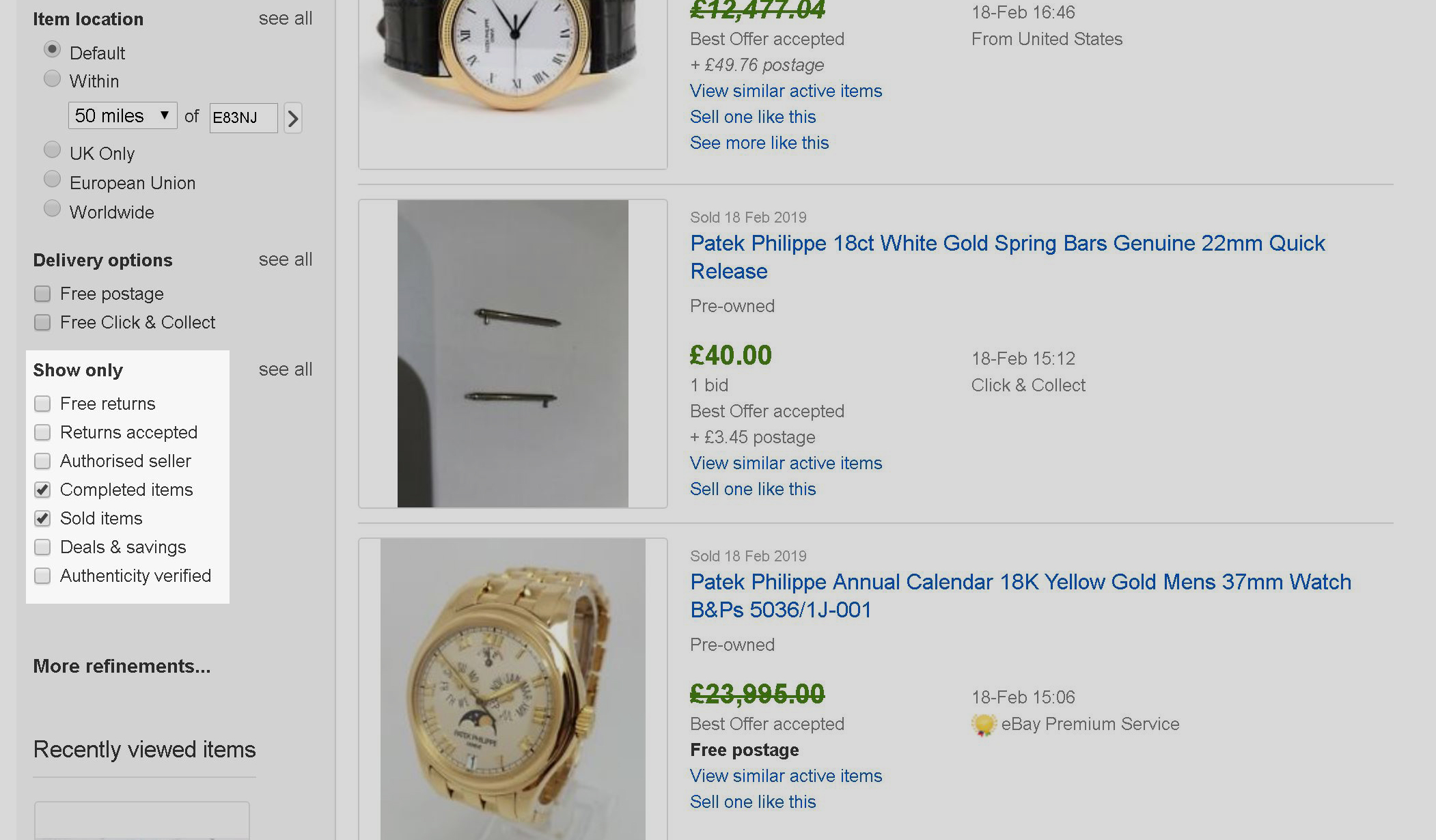This screenshot has height=840, width=1436.
Task: Enable the Free postage checkbox
Action: [42, 294]
